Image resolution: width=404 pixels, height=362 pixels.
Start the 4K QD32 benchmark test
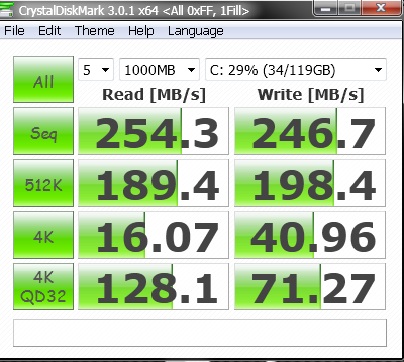tap(43, 287)
